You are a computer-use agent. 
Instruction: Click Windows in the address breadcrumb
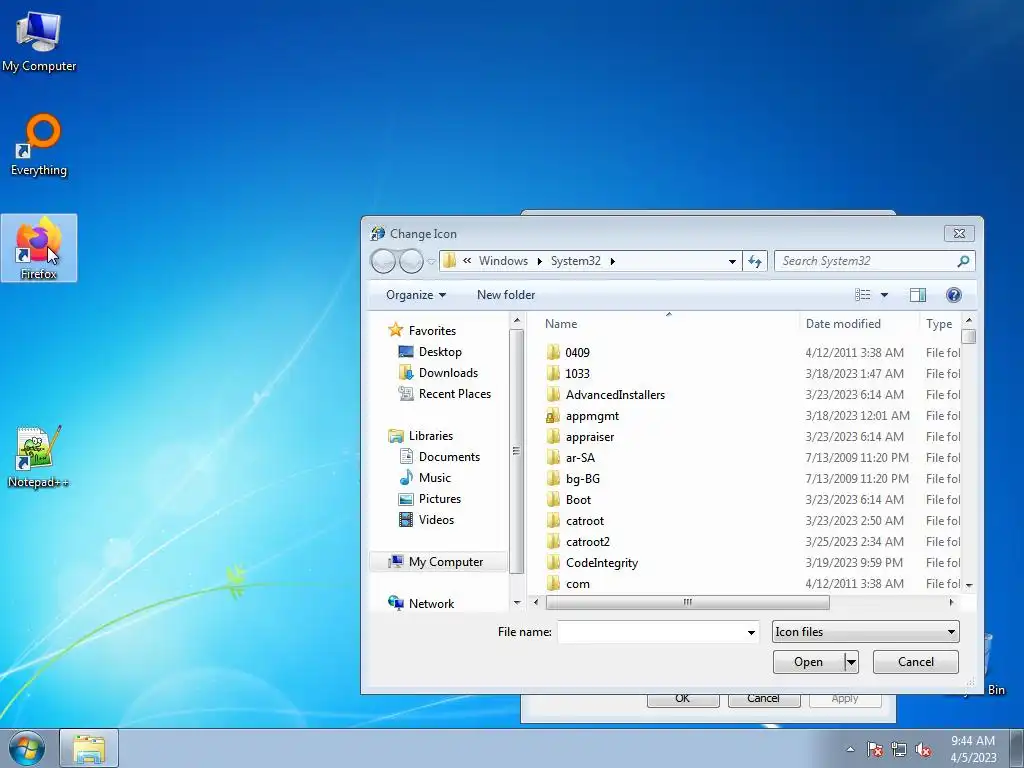[504, 261]
